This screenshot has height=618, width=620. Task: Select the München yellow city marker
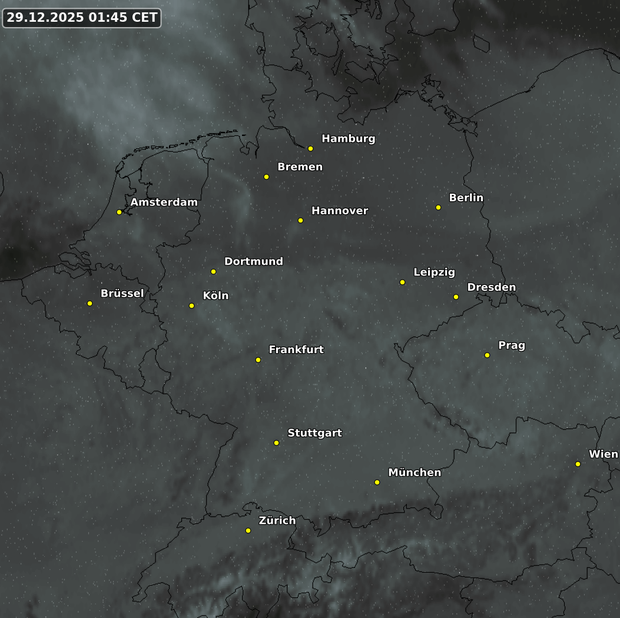coord(377,483)
